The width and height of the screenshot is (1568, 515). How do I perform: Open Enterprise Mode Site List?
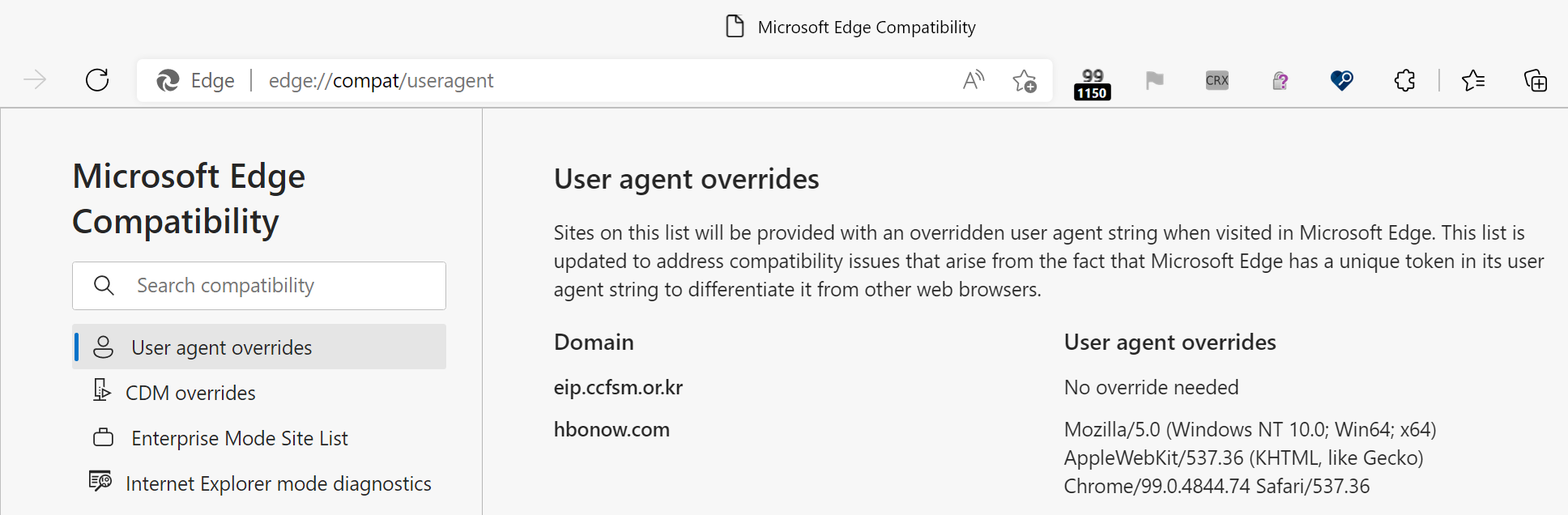pos(240,438)
